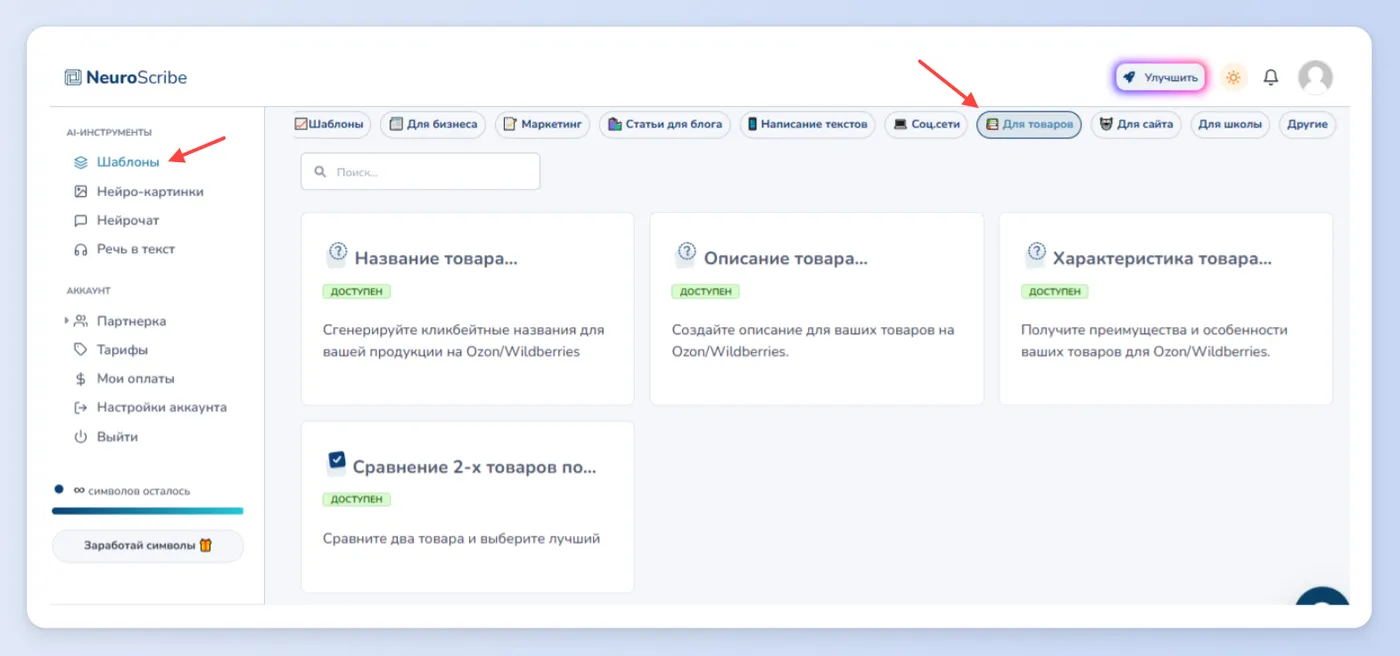The width and height of the screenshot is (1400, 656).
Task: Switch to the Для бизнеса tab
Action: (433, 125)
